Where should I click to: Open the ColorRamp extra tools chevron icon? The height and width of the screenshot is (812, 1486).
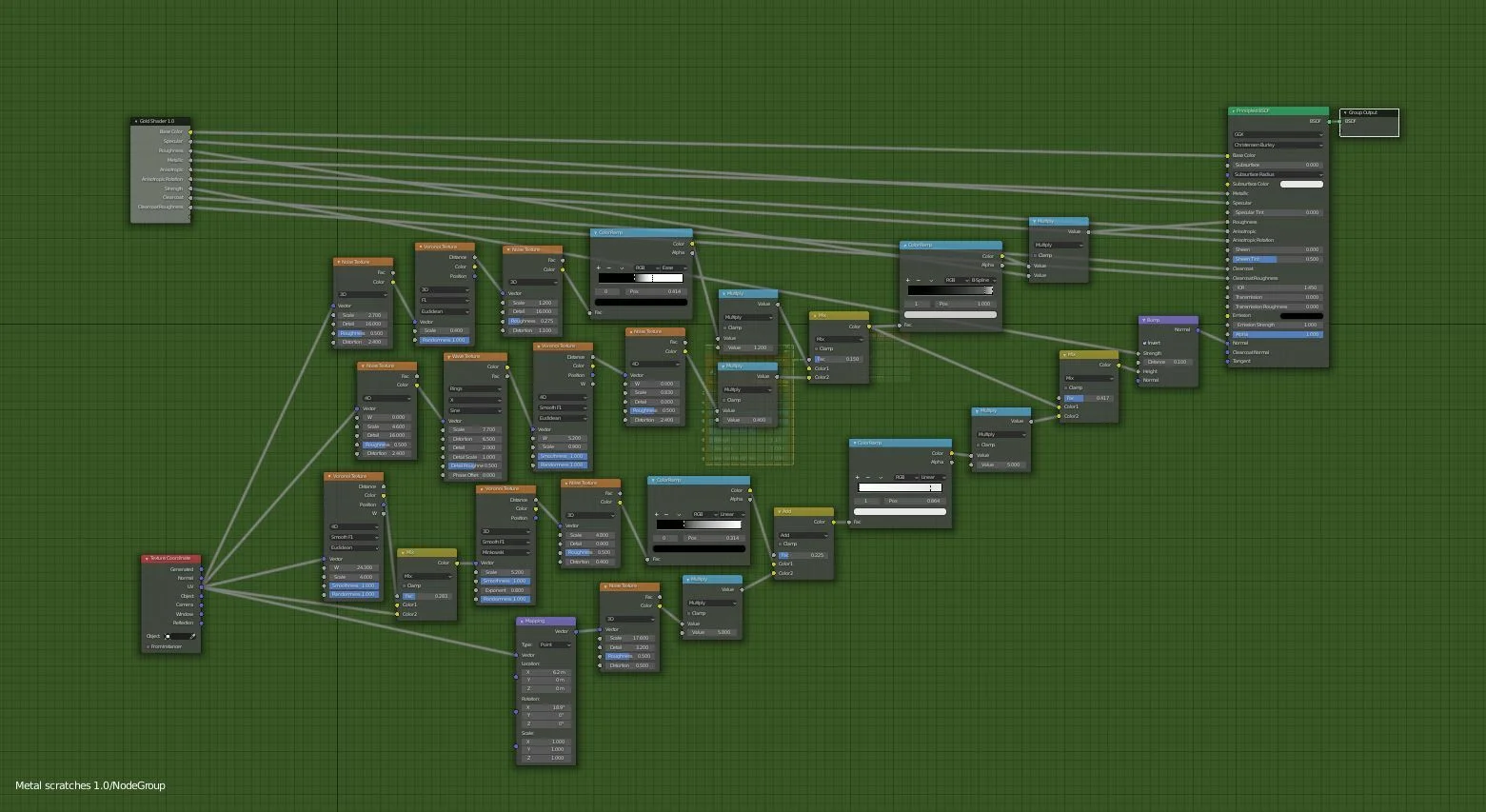pos(622,267)
